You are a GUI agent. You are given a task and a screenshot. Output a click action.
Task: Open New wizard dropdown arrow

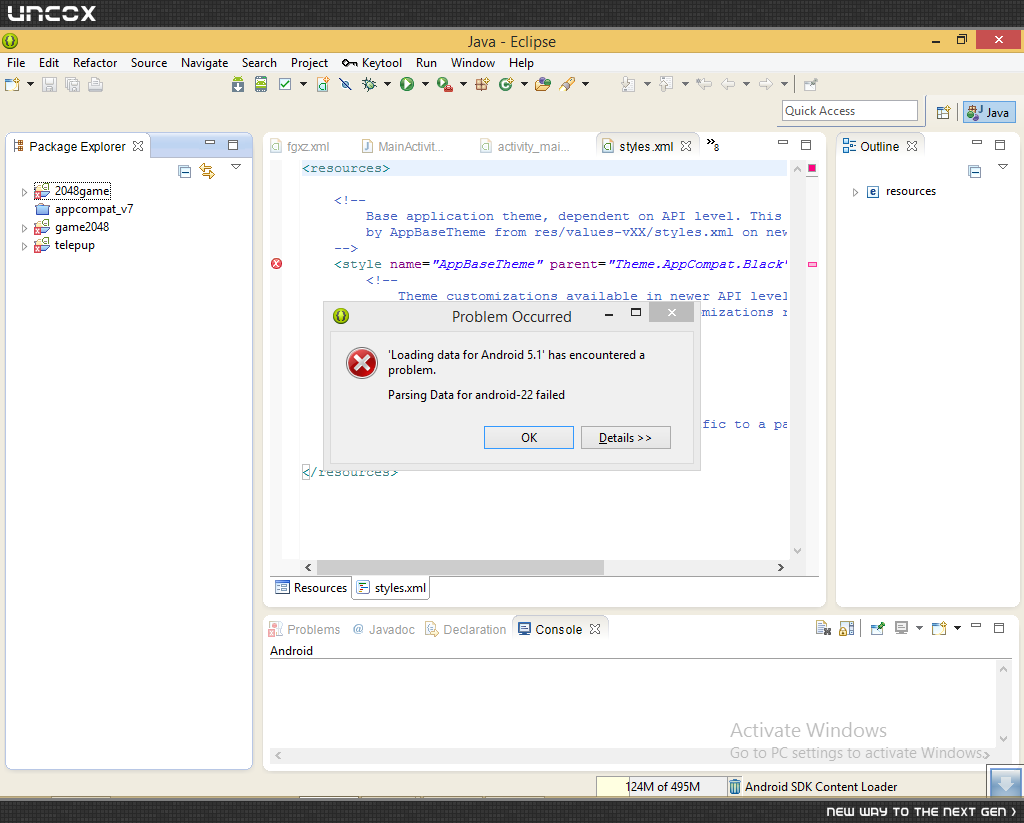(30, 84)
